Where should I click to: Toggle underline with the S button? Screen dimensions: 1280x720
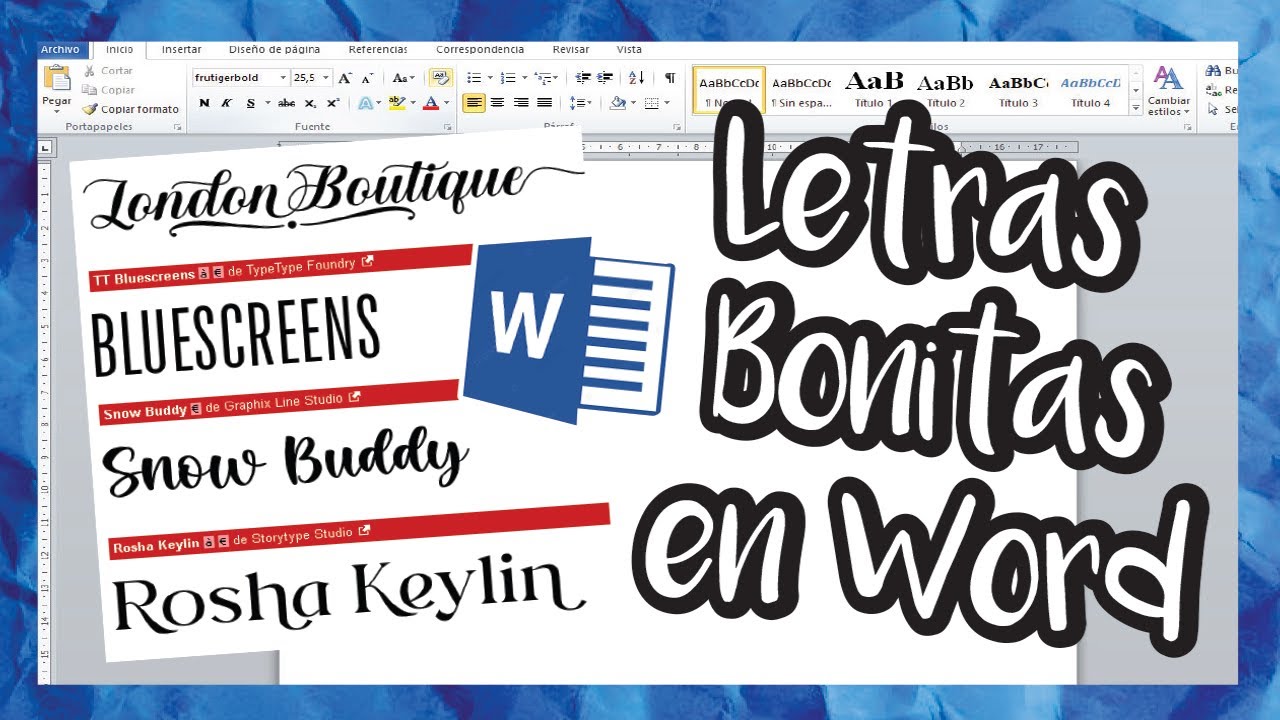click(x=250, y=103)
